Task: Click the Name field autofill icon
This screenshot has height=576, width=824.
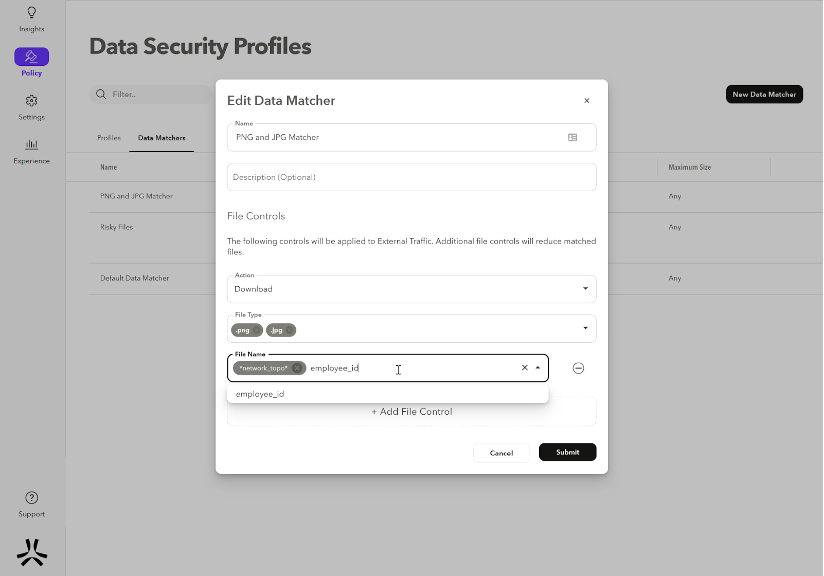Action: point(572,137)
